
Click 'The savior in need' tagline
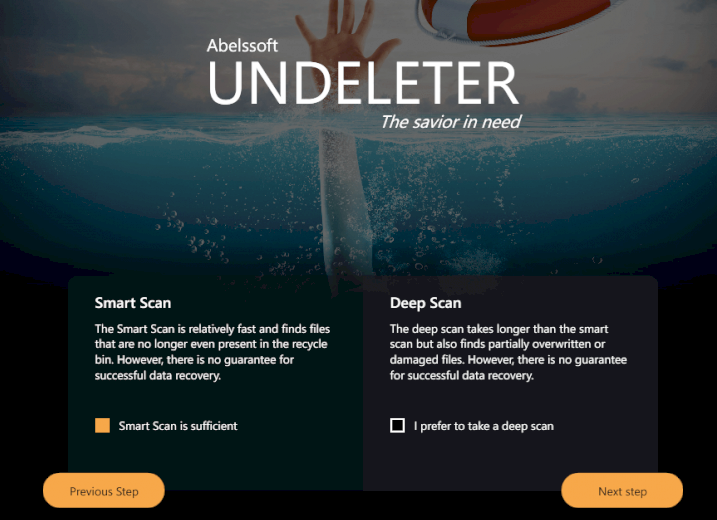(x=451, y=122)
